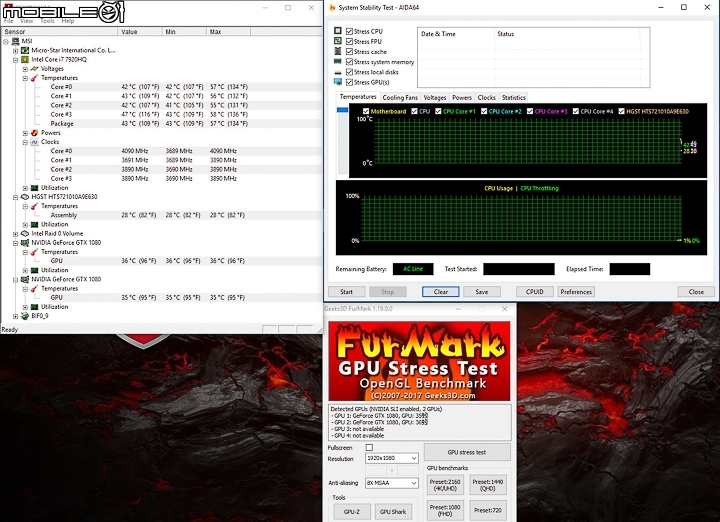Image resolution: width=720 pixels, height=522 pixels.
Task: Collapse the Intel Core i7 7920HQ node
Action: point(15,60)
